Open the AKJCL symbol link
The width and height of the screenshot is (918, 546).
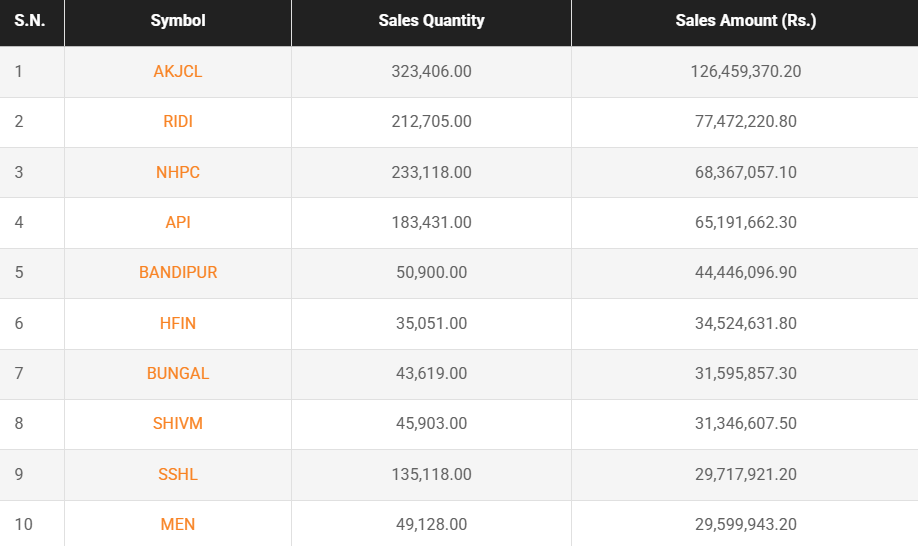[x=177, y=71]
